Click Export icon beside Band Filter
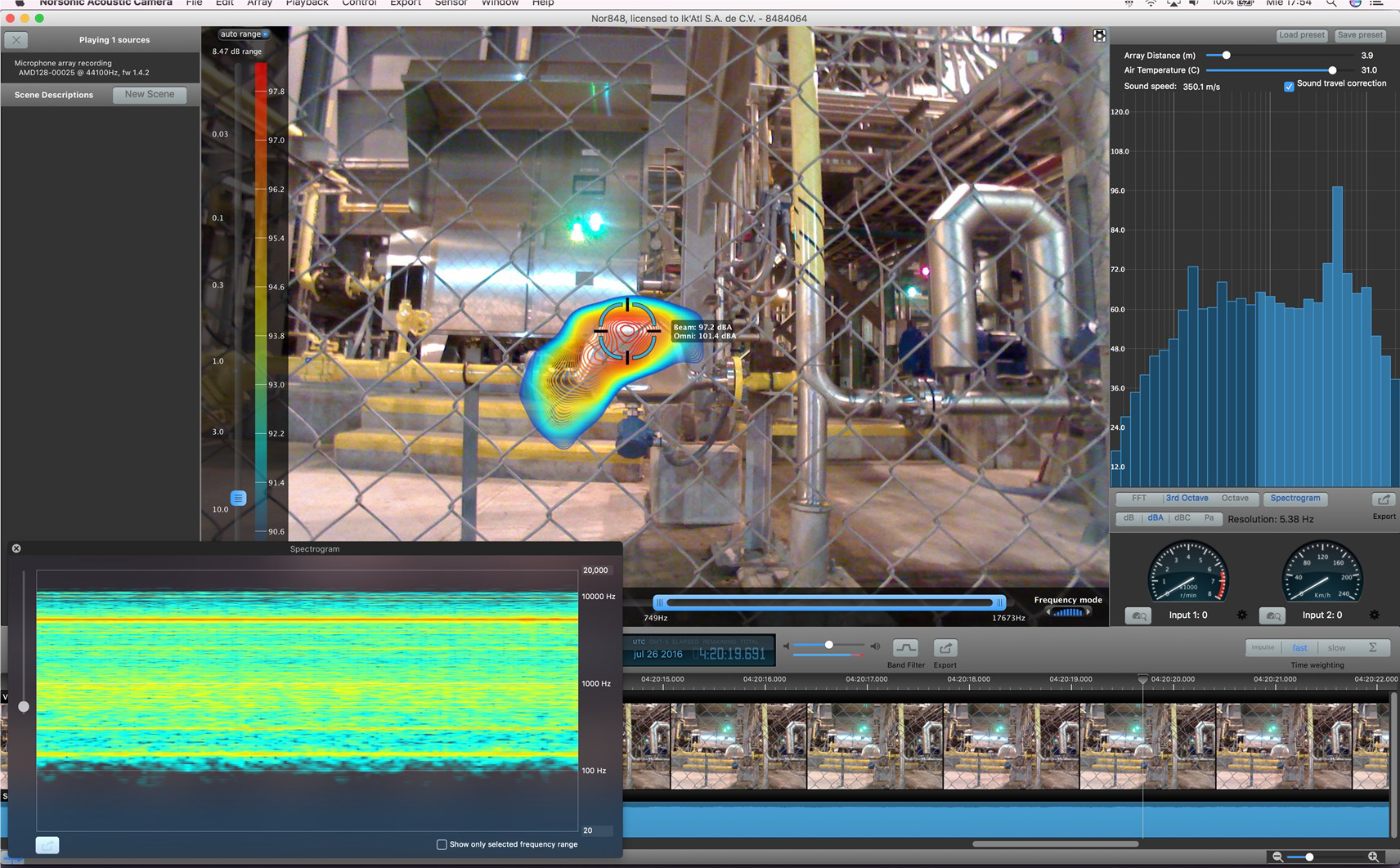Screen dimensions: 1400x868 point(945,648)
